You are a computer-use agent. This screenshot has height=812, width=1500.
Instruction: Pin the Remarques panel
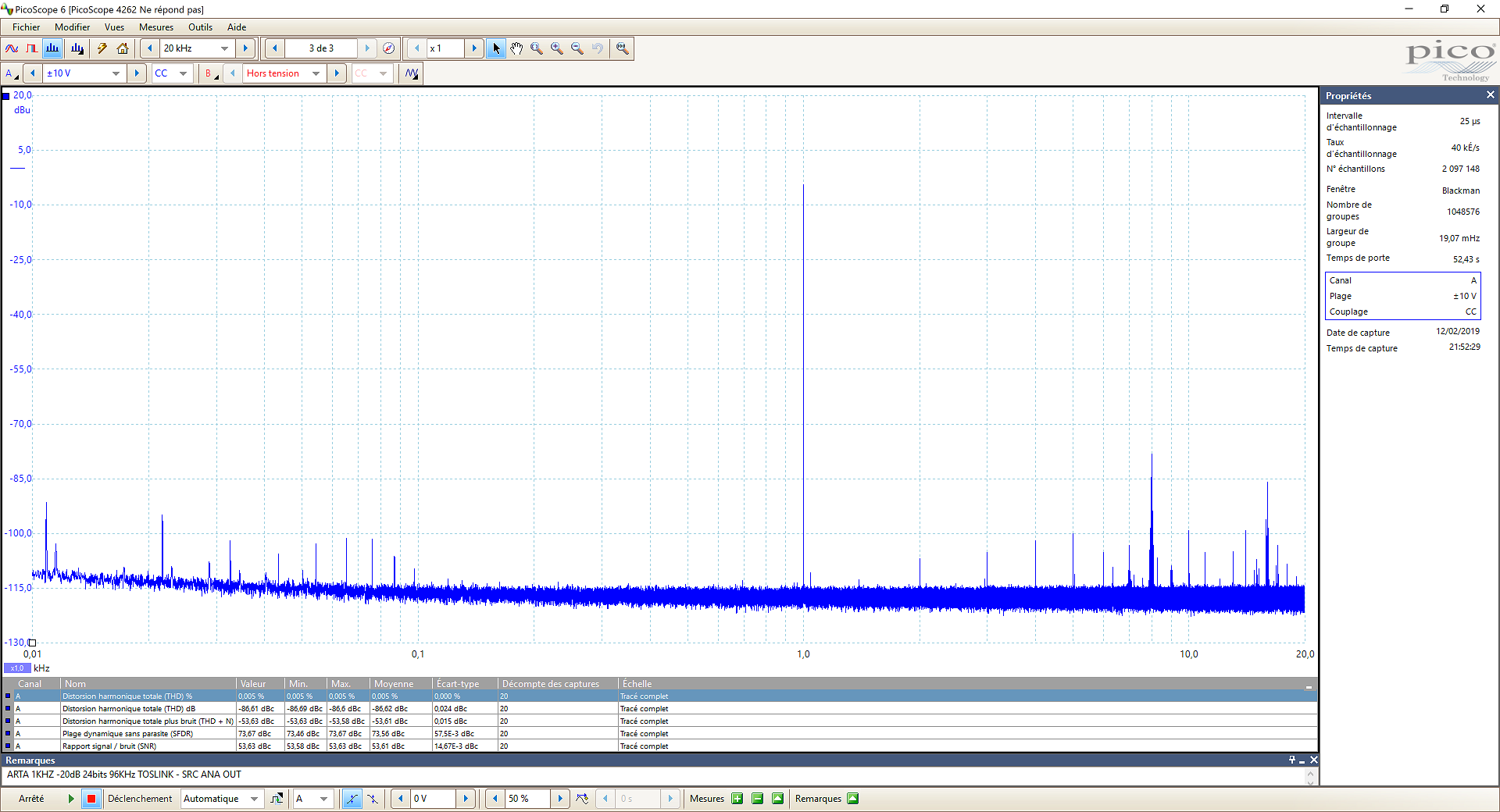point(1292,760)
